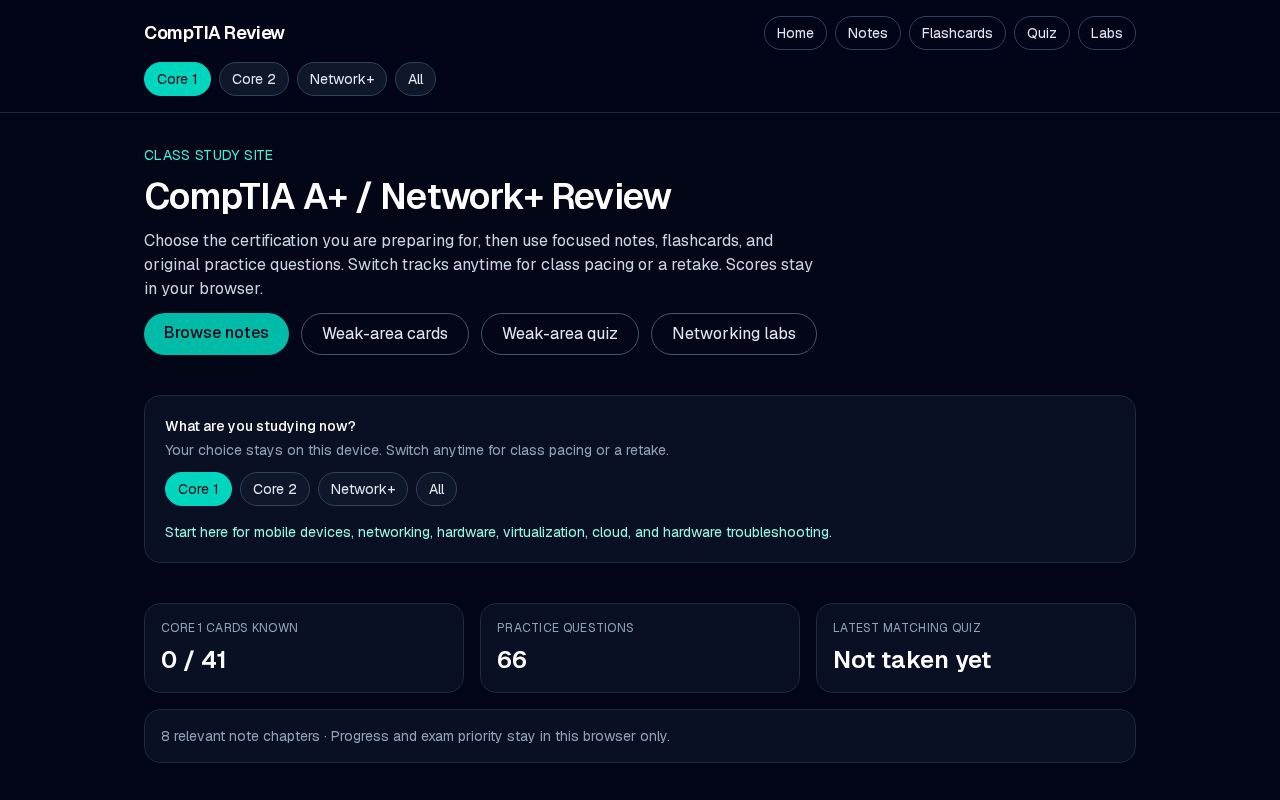Open Networking labs

point(734,334)
